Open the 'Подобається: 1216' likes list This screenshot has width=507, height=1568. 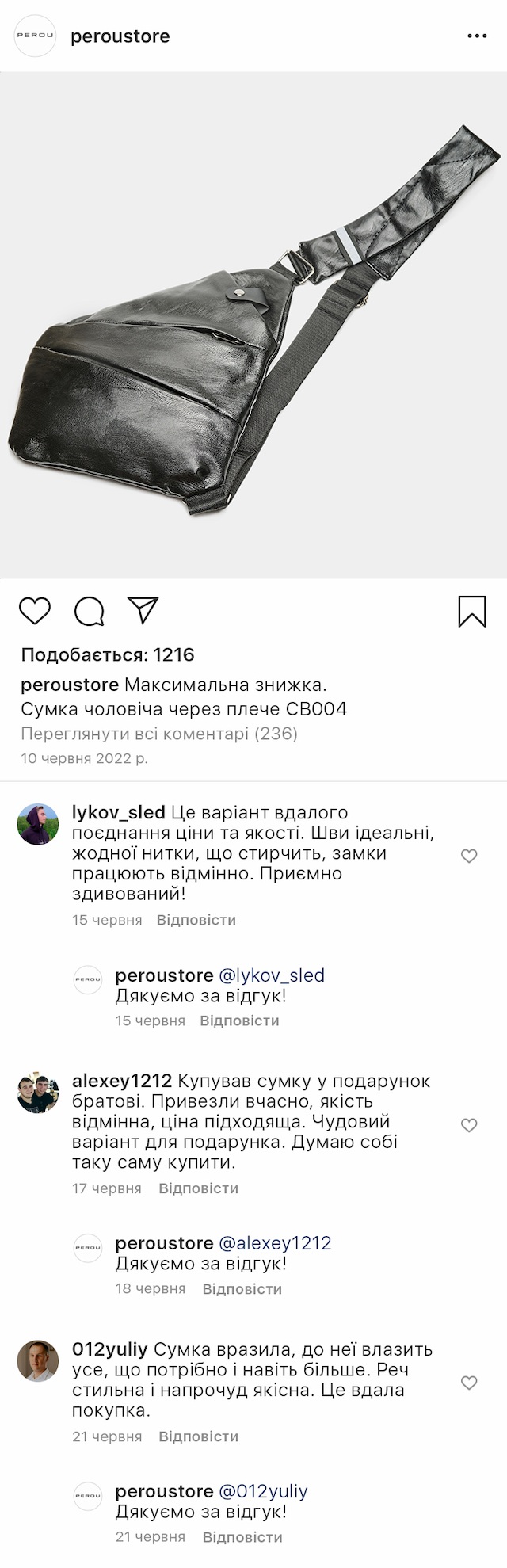108,655
